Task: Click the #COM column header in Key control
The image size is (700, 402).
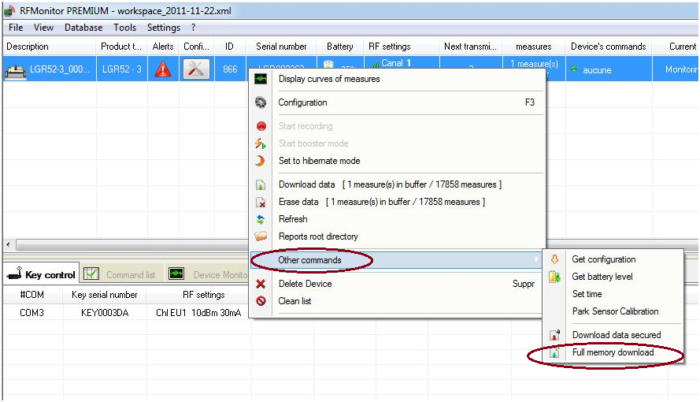Action: 32,295
